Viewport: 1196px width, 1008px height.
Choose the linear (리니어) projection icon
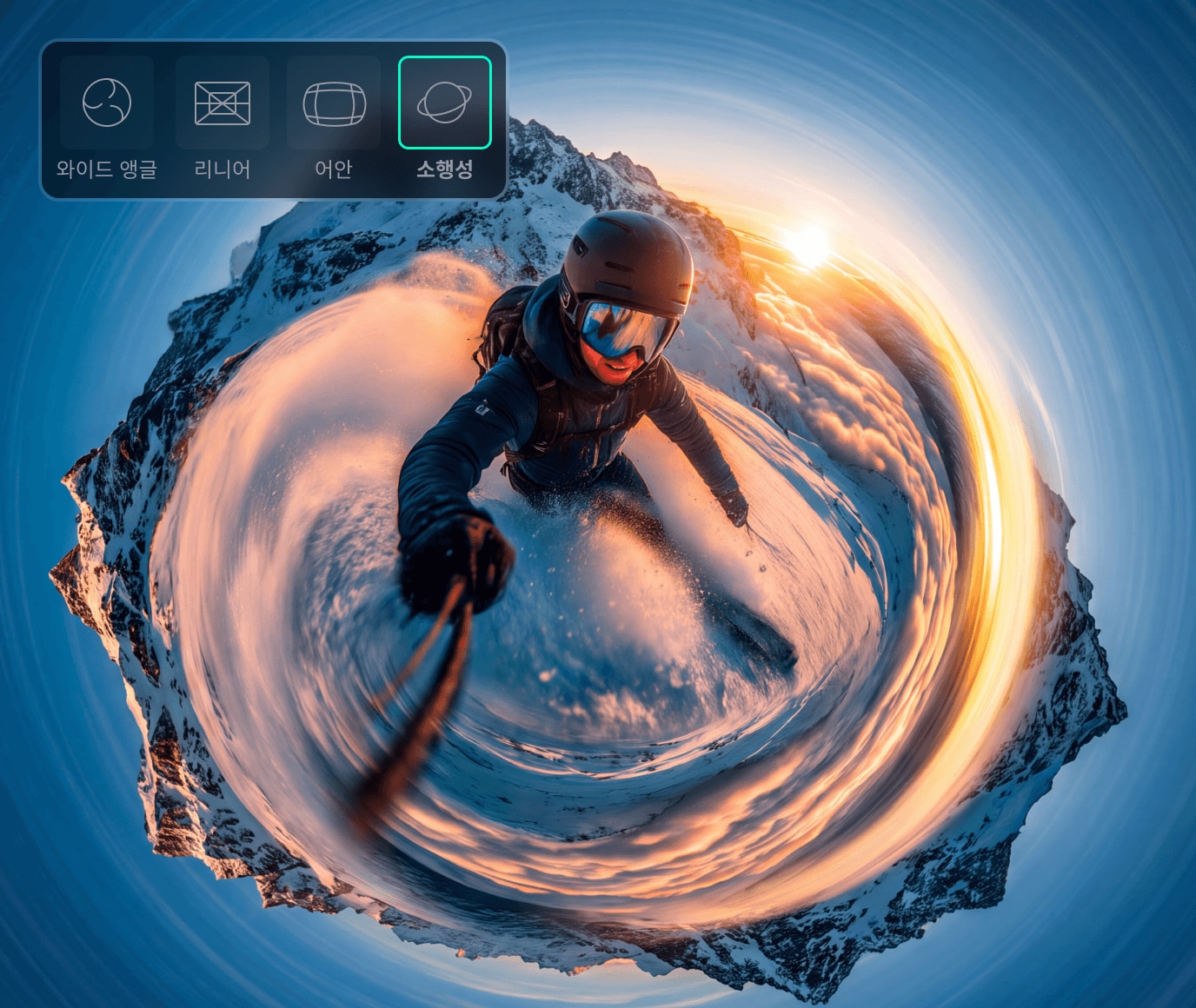223,103
